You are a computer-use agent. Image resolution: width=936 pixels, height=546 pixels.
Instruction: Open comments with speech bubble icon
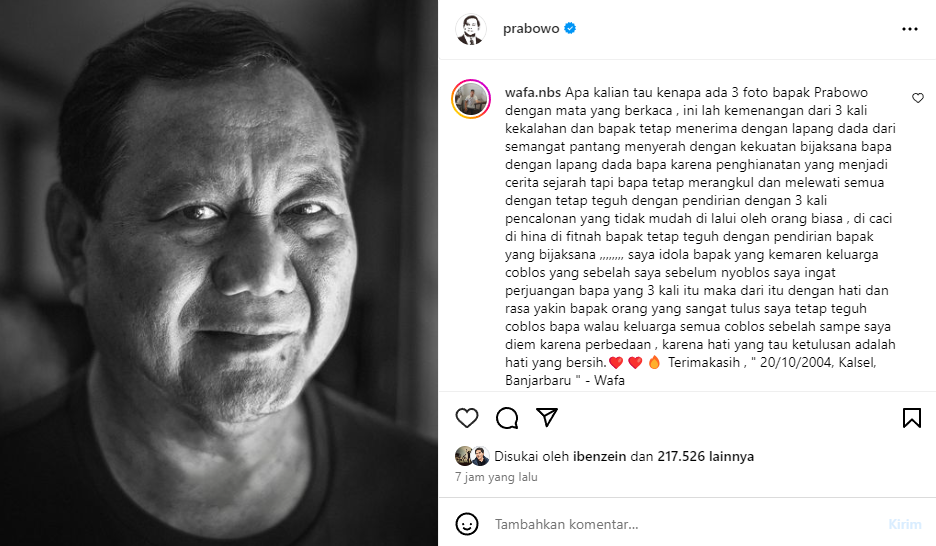507,418
